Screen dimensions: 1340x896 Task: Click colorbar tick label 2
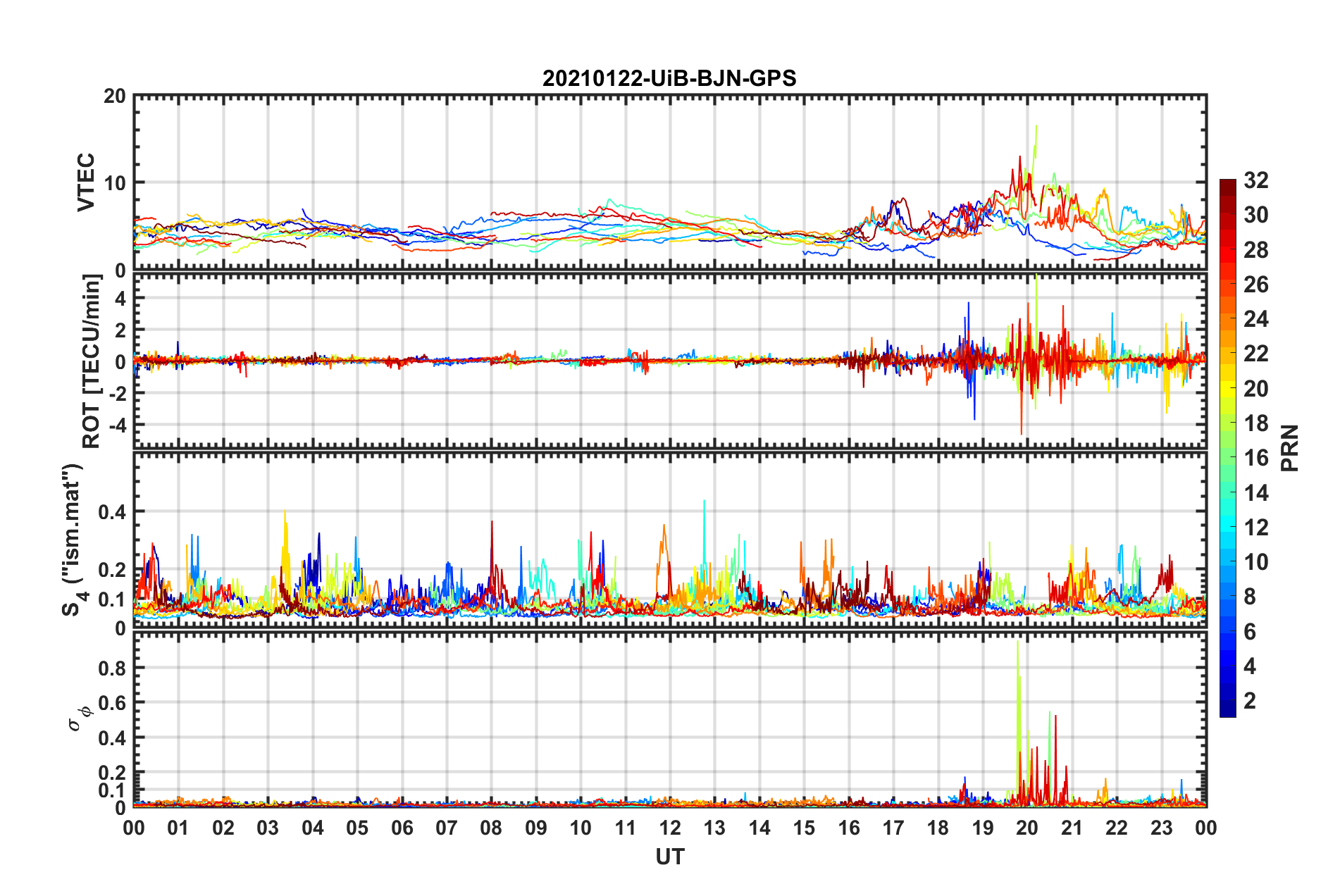point(1250,701)
